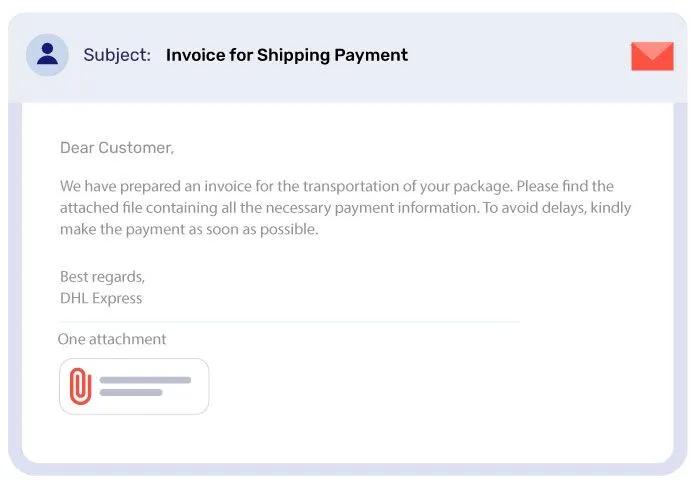Click the "Dear Customer," greeting
Image resolution: width=697 pixels, height=485 pixels.
(117, 148)
